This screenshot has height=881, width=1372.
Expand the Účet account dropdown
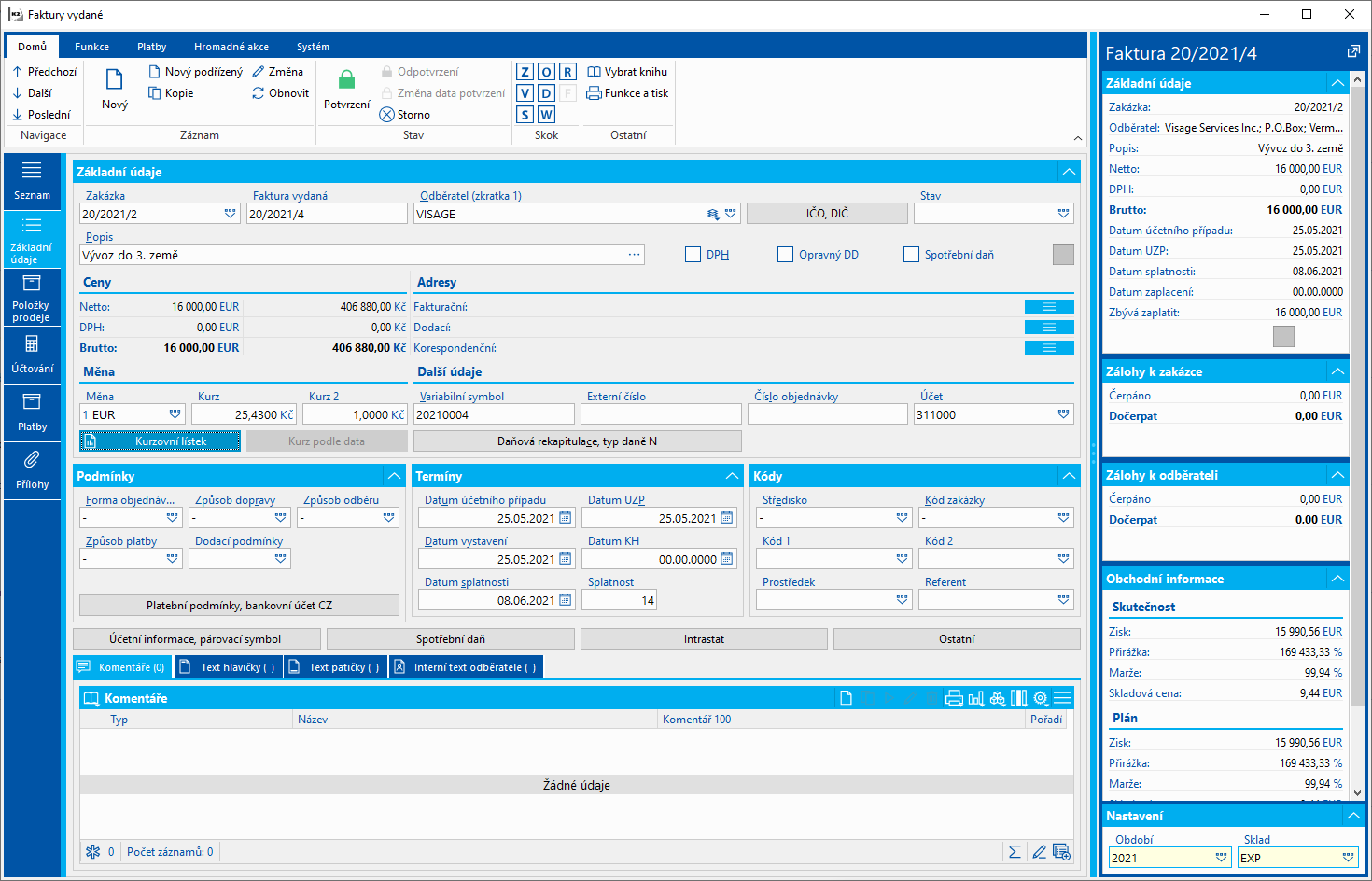[x=1063, y=414]
